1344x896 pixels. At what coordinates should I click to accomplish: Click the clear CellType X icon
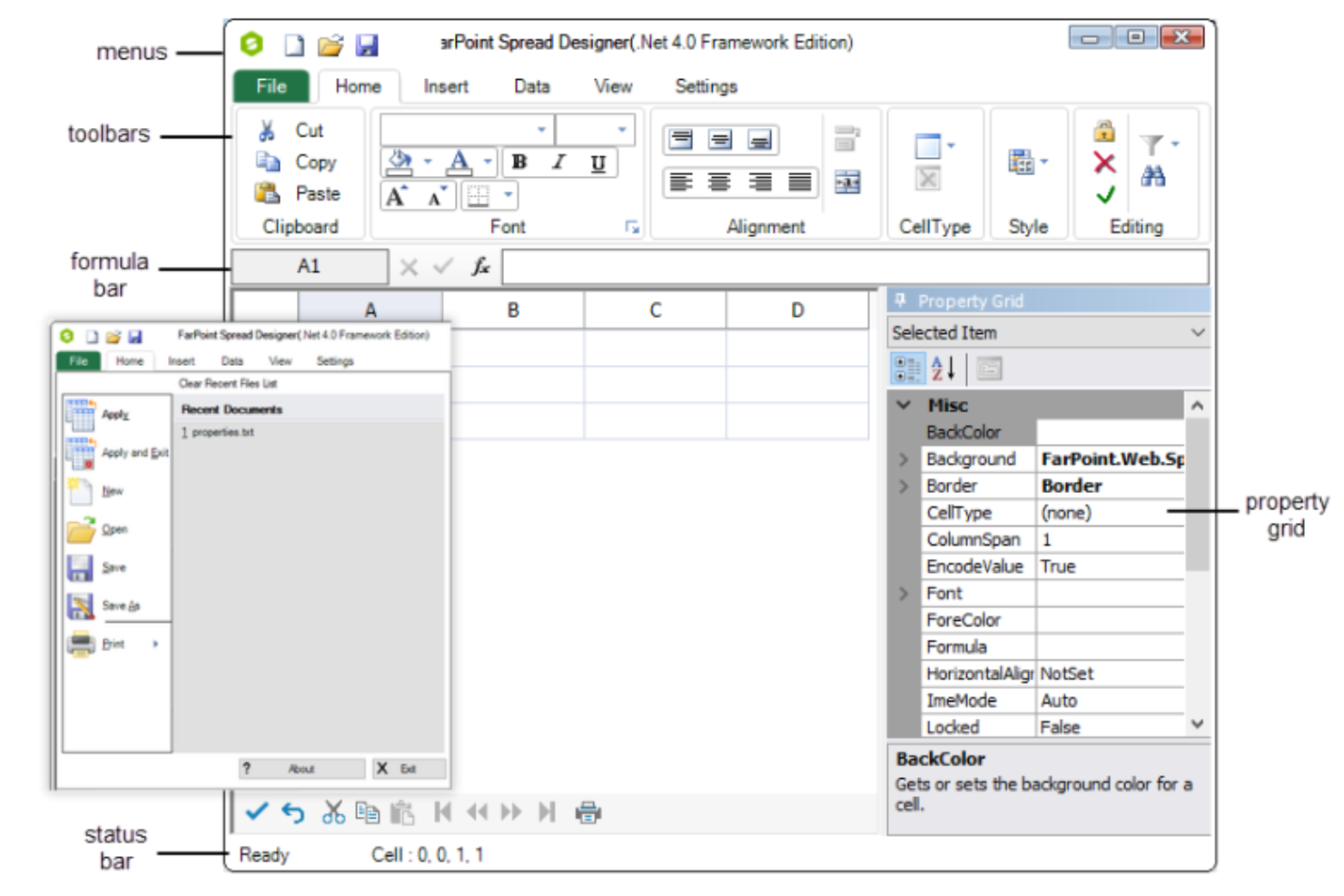click(927, 179)
